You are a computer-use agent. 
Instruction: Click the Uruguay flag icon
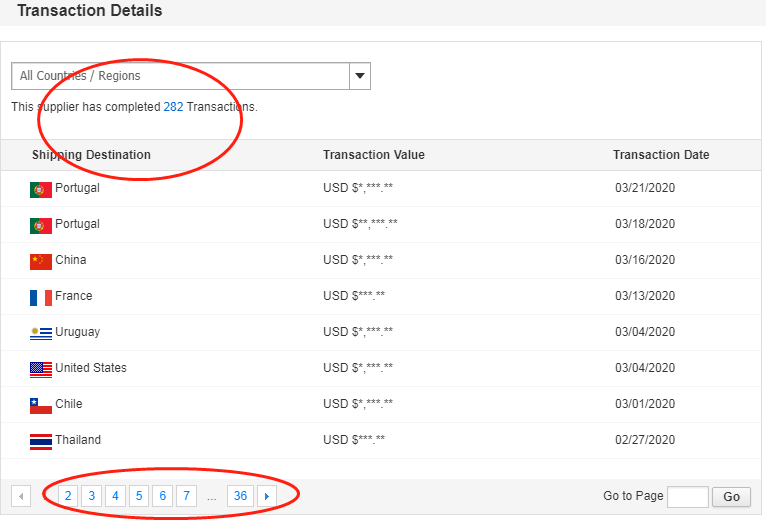click(40, 333)
